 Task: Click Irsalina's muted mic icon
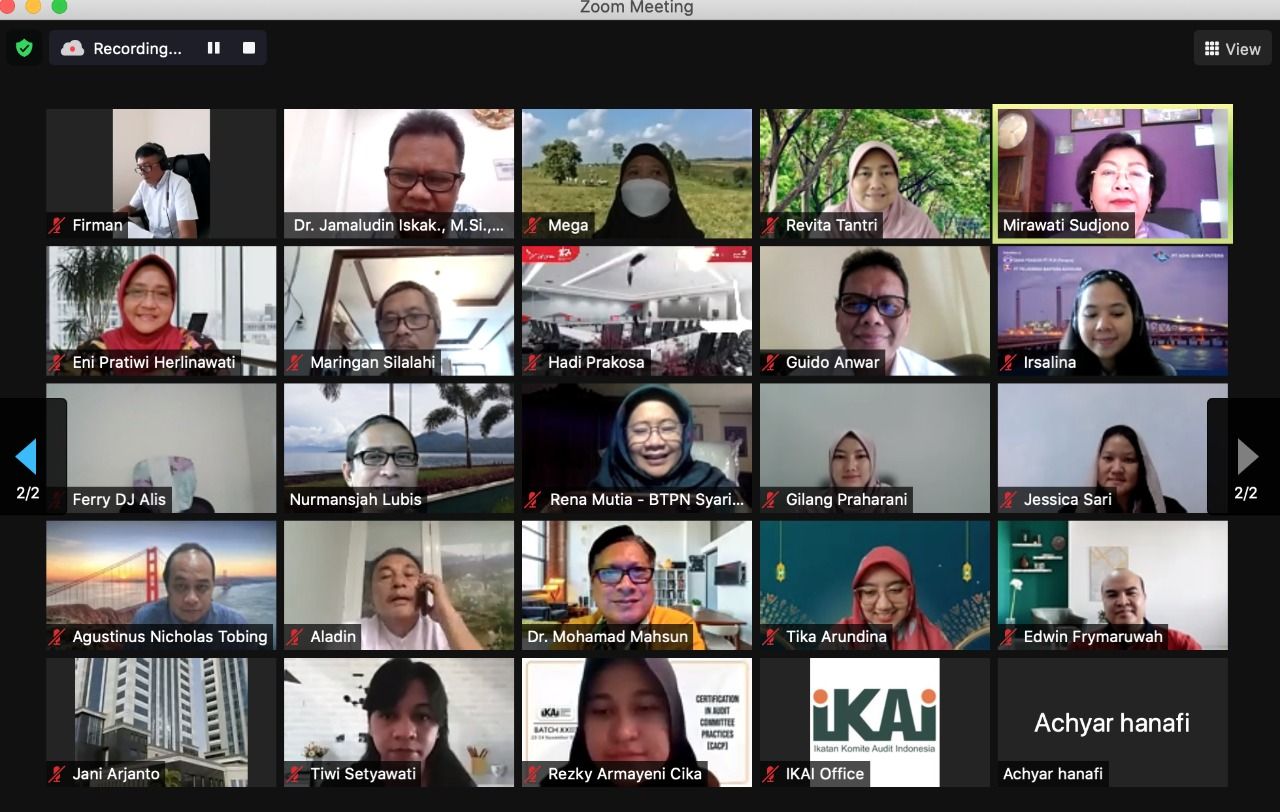click(x=1010, y=362)
